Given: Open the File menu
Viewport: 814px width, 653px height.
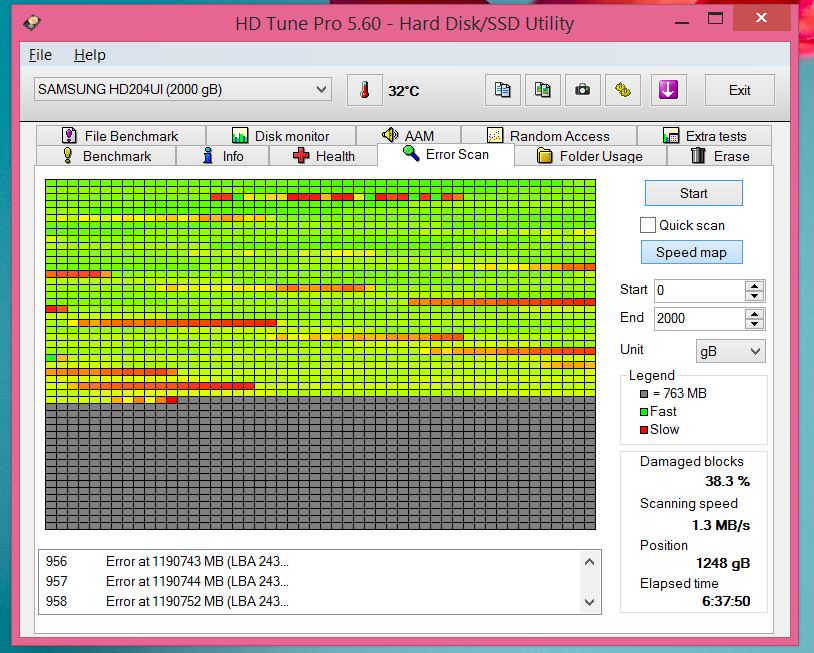Looking at the screenshot, I should tap(40, 55).
